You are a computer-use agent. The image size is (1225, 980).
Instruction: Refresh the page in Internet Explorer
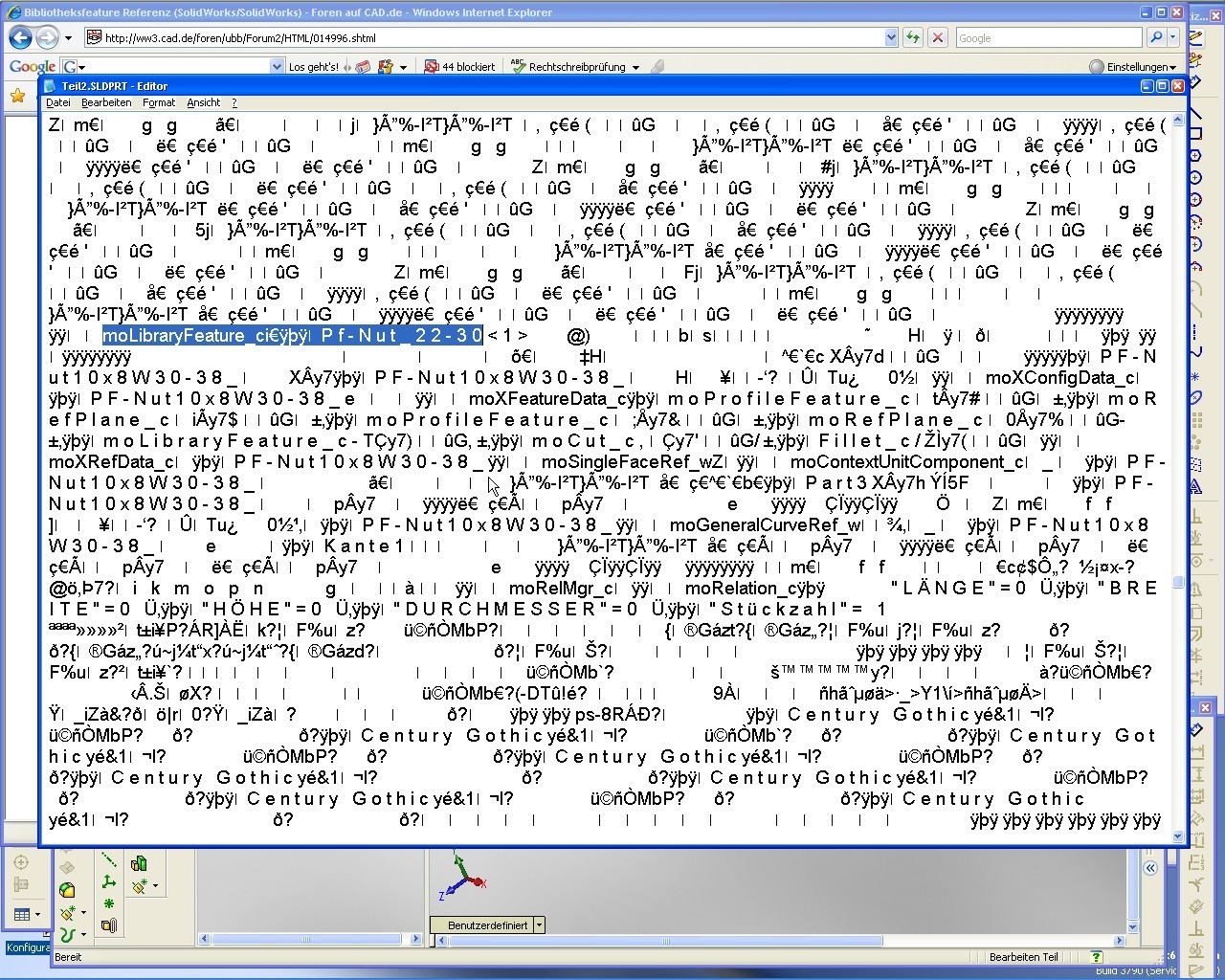click(x=913, y=38)
